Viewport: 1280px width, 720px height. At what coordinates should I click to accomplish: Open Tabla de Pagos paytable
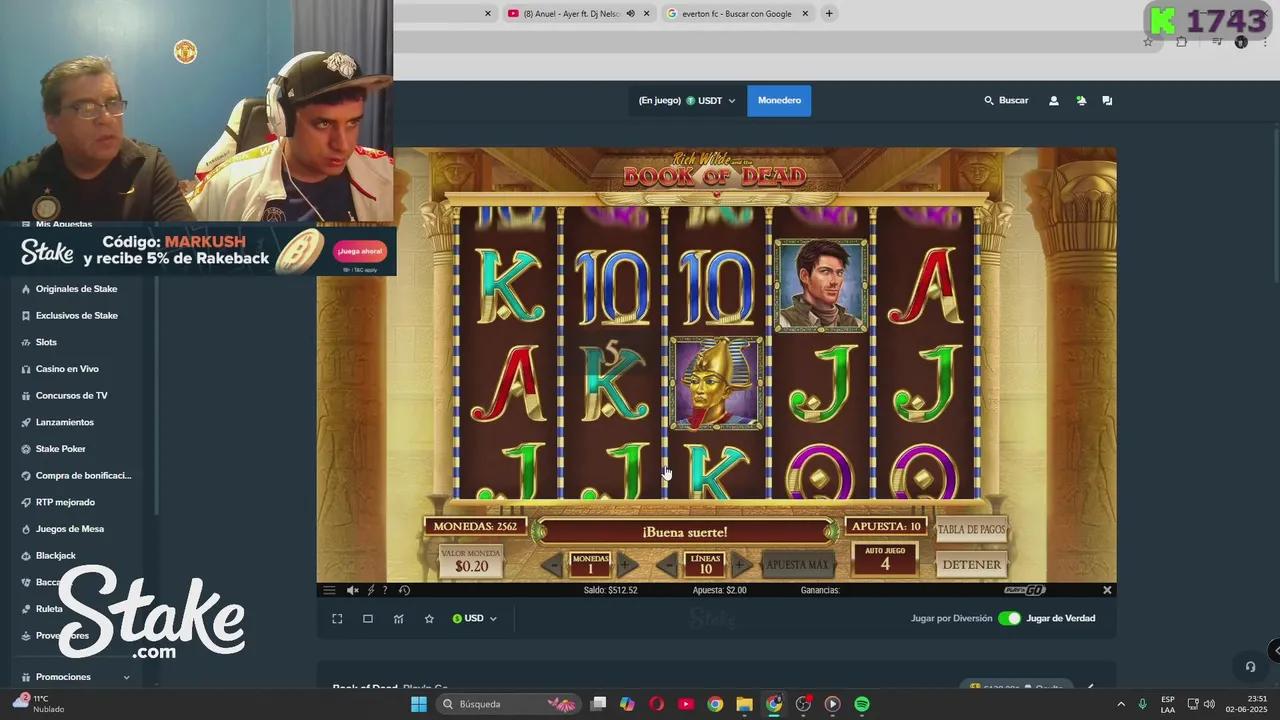point(971,529)
